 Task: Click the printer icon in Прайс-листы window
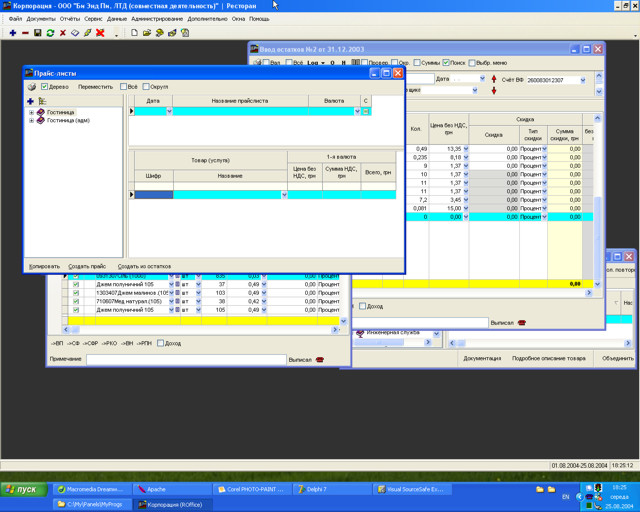tap(31, 87)
